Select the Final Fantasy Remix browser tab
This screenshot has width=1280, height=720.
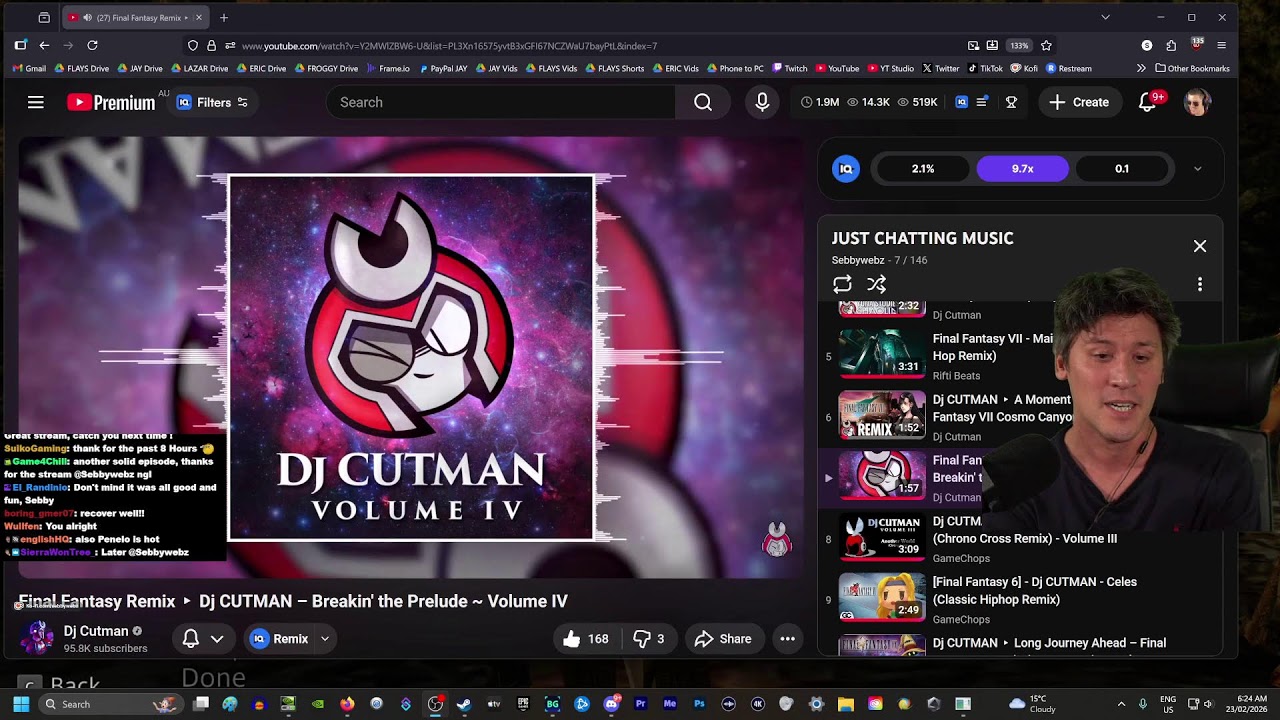[x=134, y=17]
